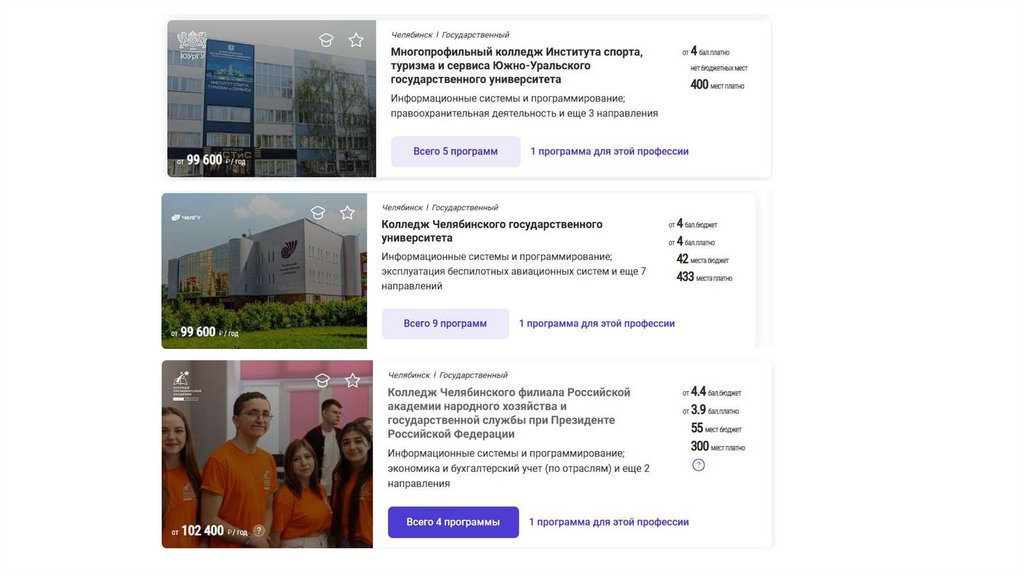
Task: Click the graduation cap icon on the ЮУрГУ college card
Action: click(326, 40)
